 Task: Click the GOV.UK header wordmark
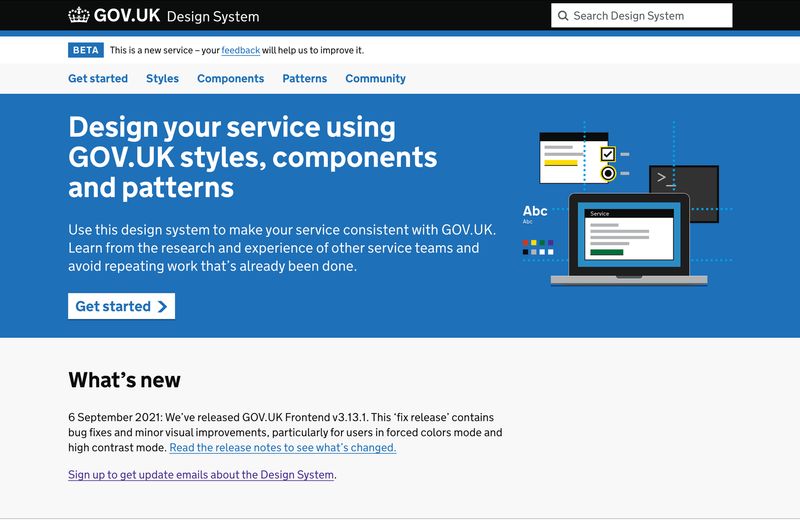[127, 15]
